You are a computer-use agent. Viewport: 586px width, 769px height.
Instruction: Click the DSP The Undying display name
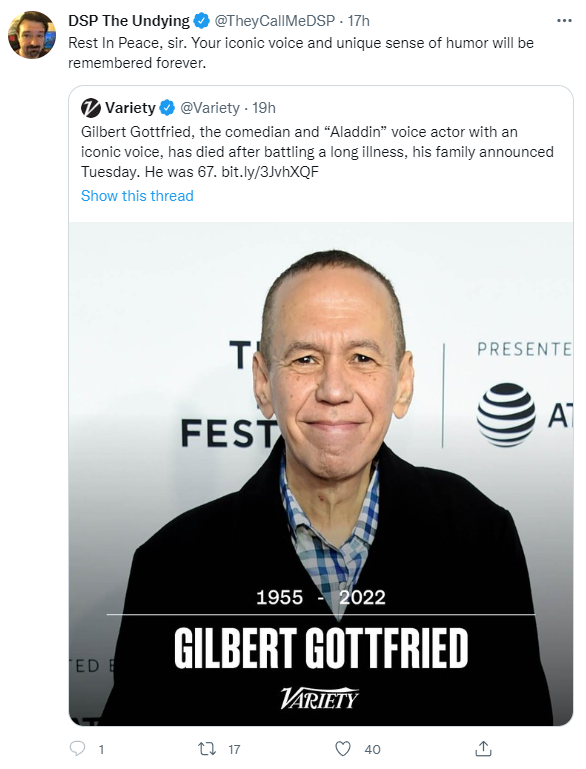[x=129, y=21]
